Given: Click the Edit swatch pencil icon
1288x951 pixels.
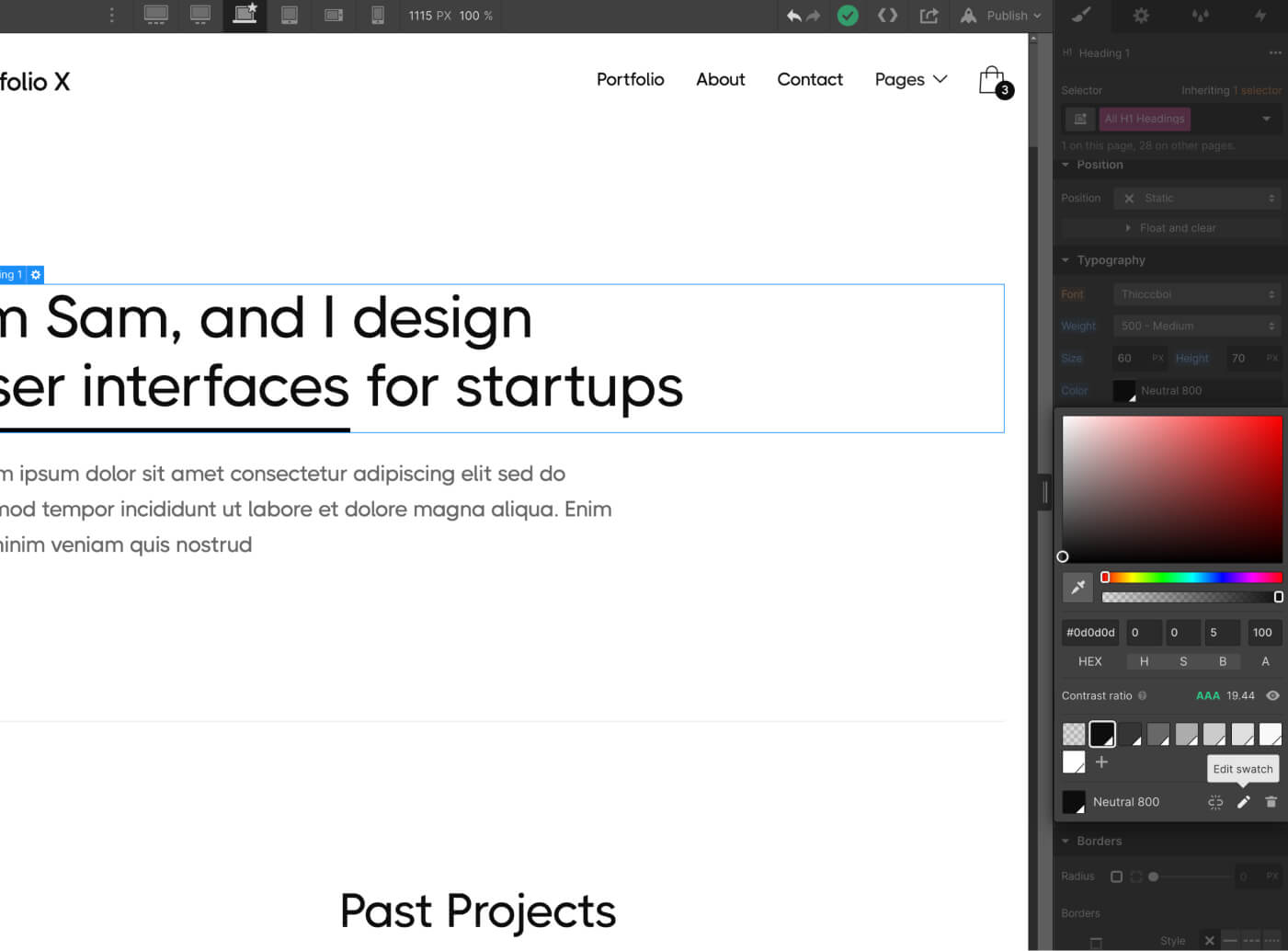Looking at the screenshot, I should (1243, 802).
